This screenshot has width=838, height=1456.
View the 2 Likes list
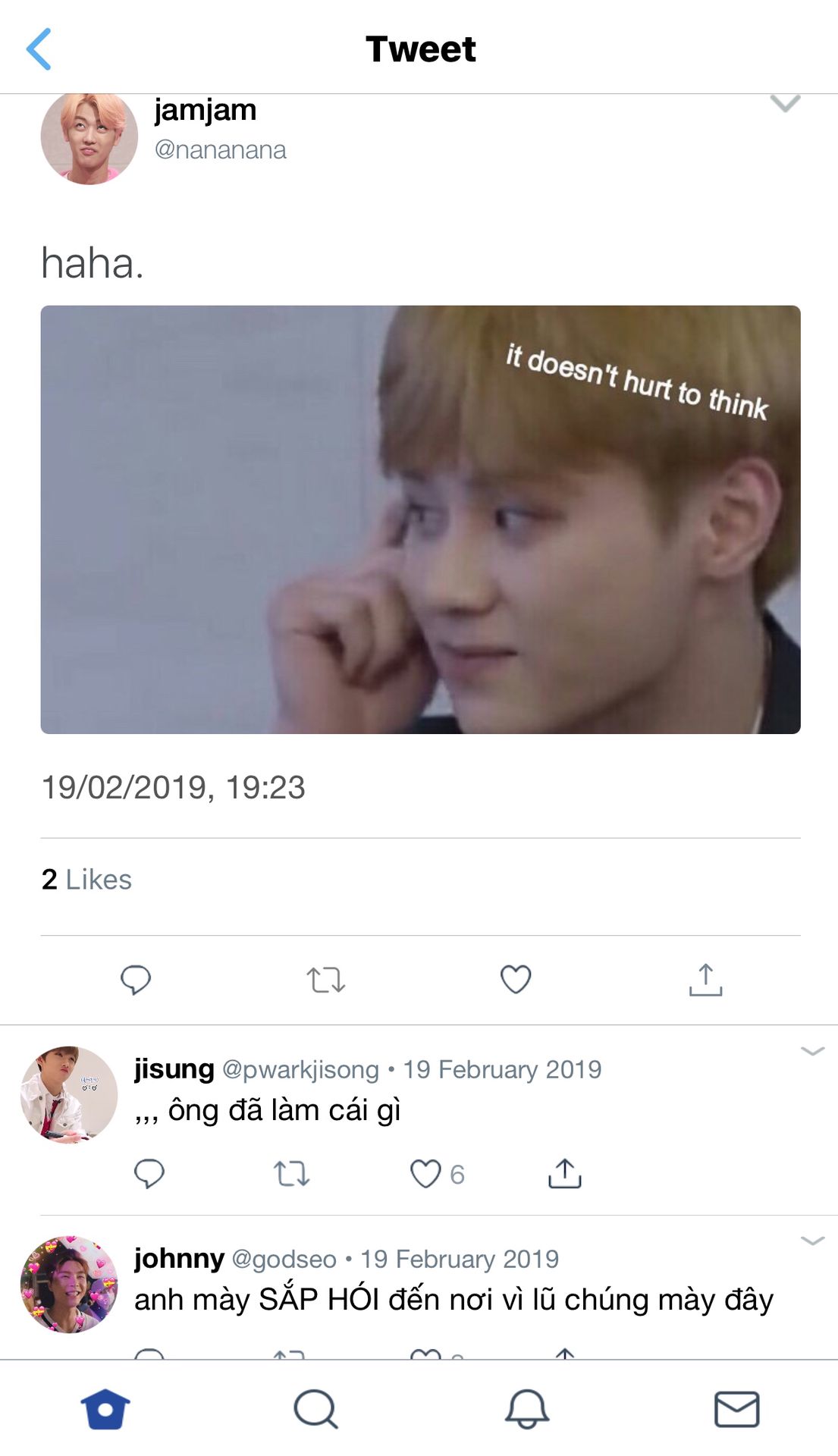coord(86,880)
